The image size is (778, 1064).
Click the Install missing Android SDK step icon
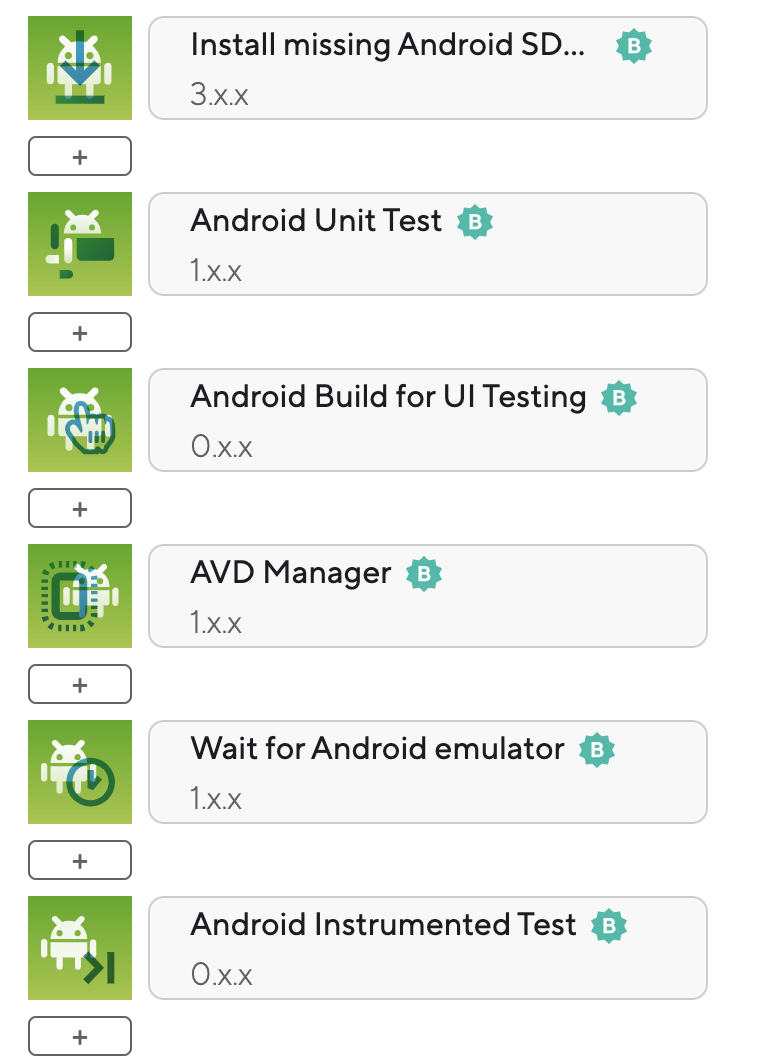click(80, 68)
